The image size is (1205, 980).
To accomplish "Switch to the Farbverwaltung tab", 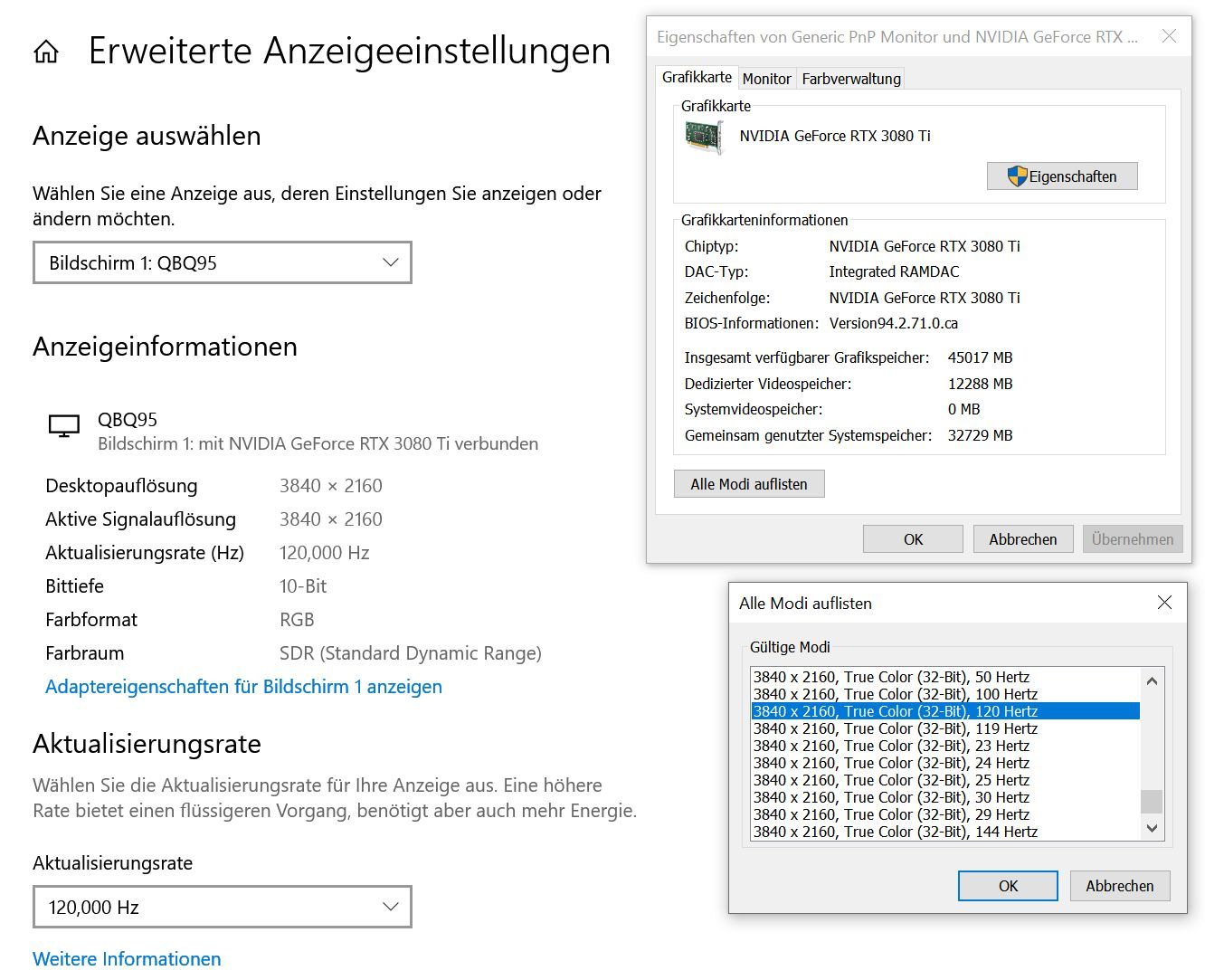I will pyautogui.click(x=851, y=79).
